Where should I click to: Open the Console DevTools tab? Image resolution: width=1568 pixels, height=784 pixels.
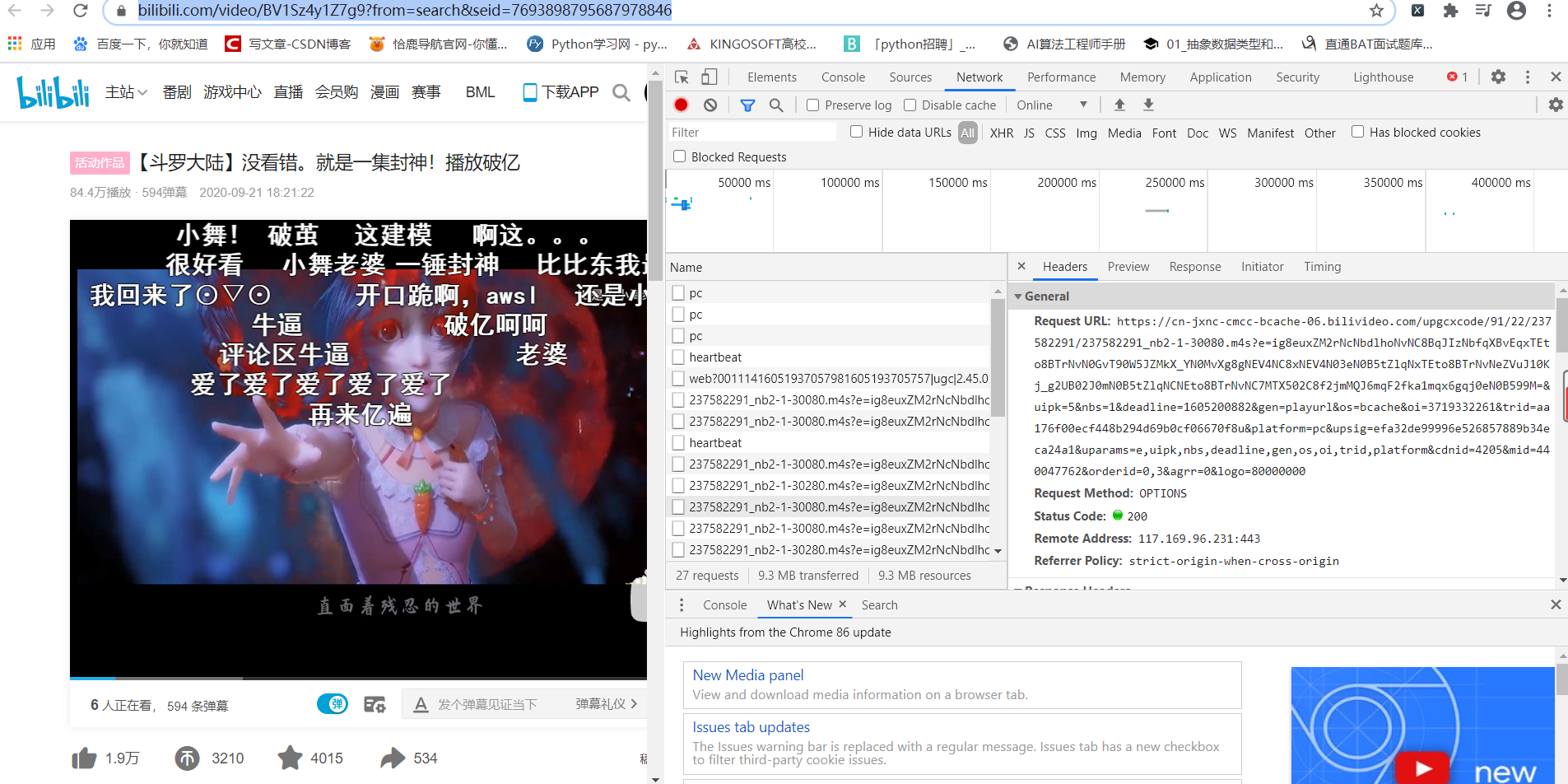point(843,77)
